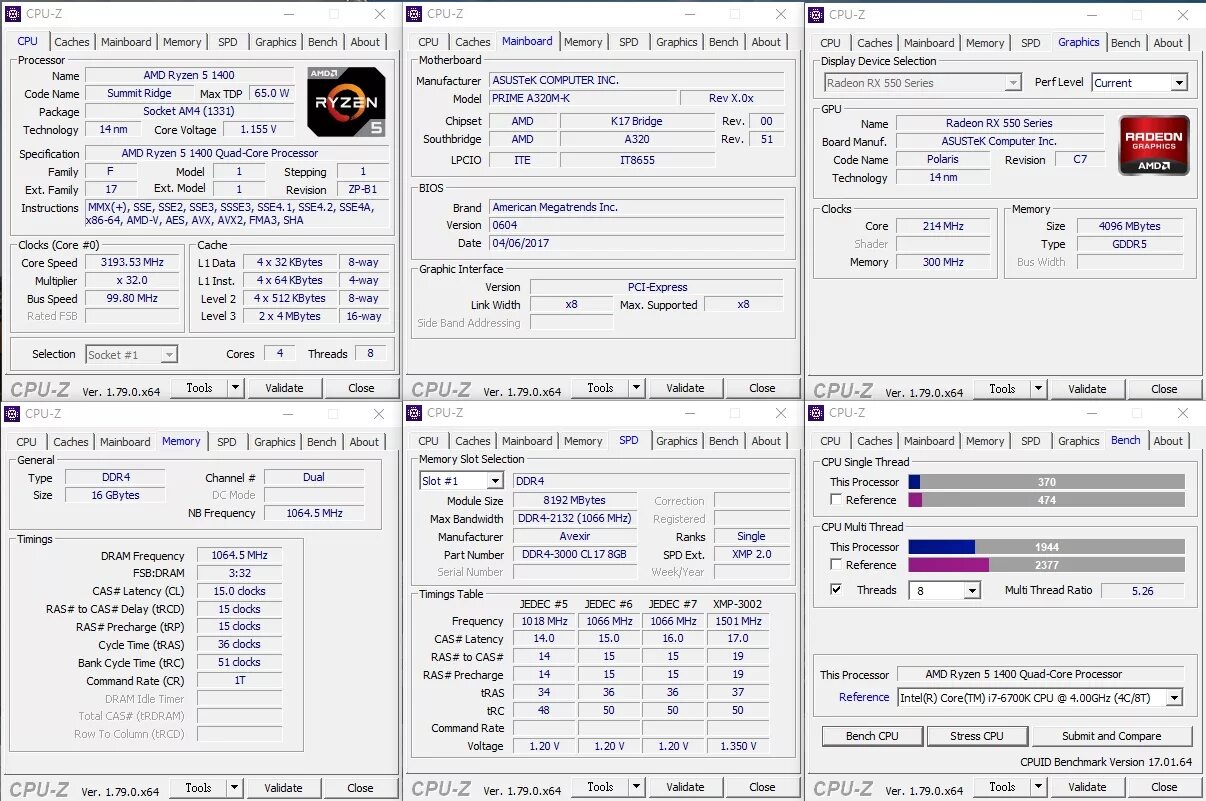Click Tools button in SPD window

tap(600, 787)
